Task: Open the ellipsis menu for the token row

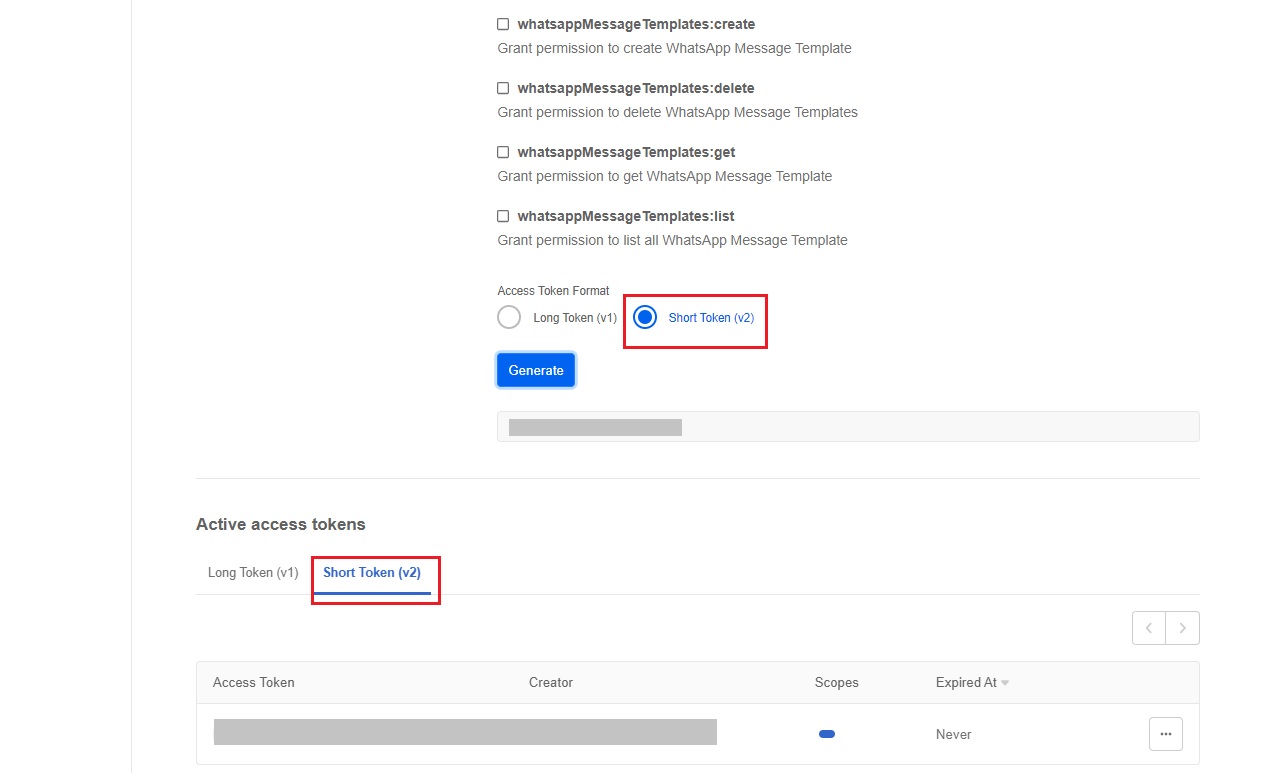Action: 1165,734
